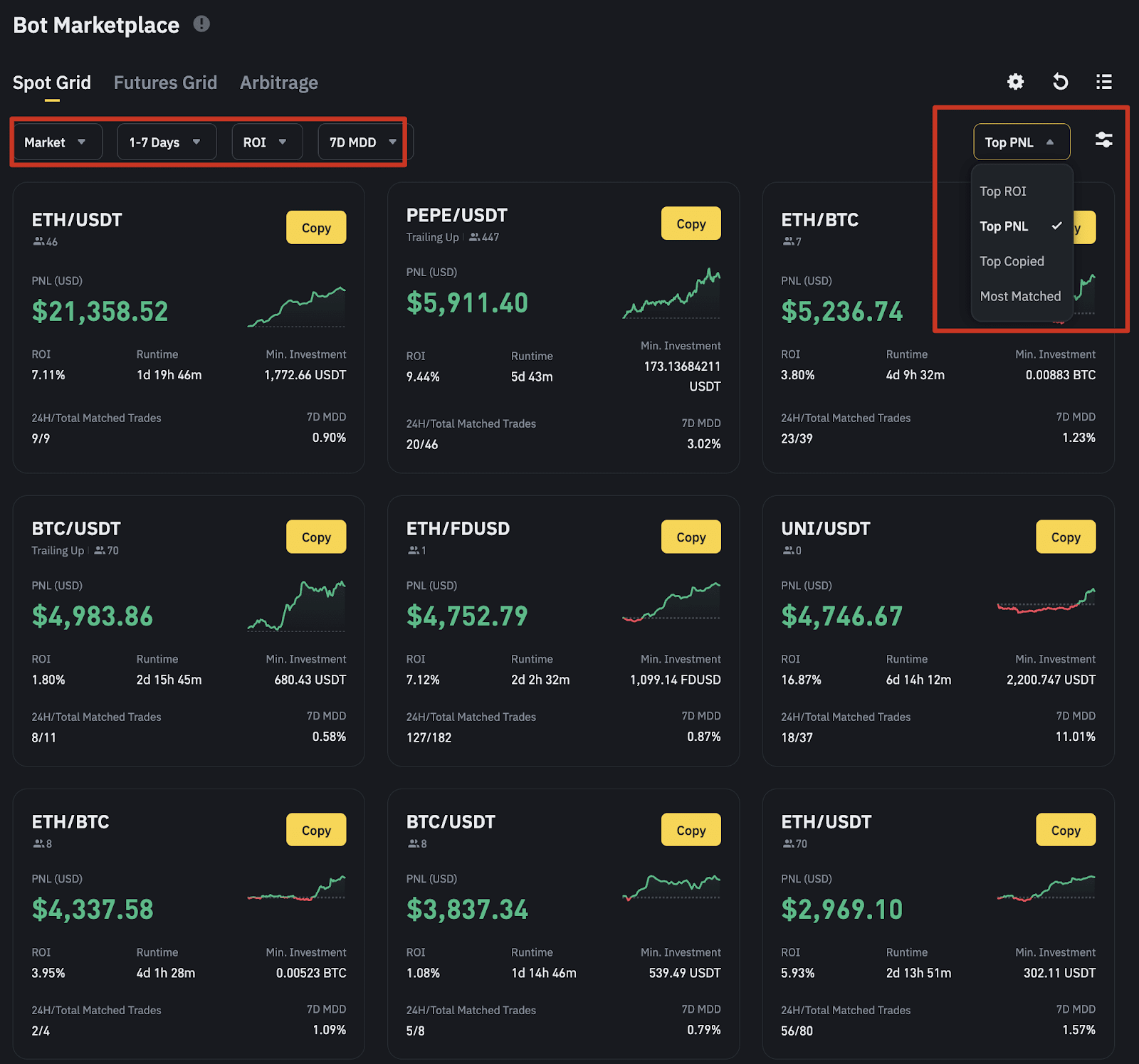Click the info icon next to Bot Marketplace
The height and width of the screenshot is (1064, 1139).
click(x=201, y=23)
